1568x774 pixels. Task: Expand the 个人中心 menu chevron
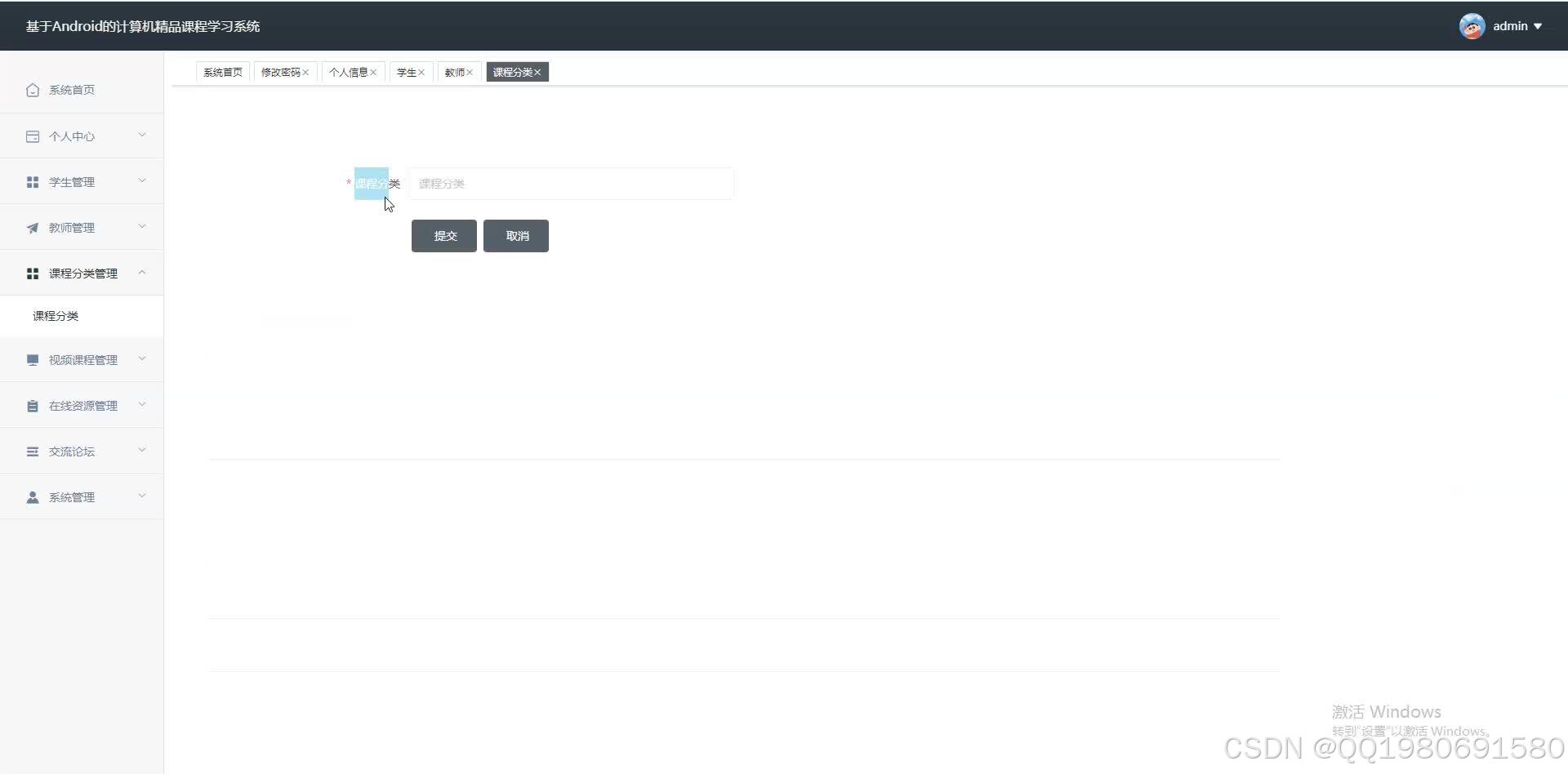coord(142,135)
